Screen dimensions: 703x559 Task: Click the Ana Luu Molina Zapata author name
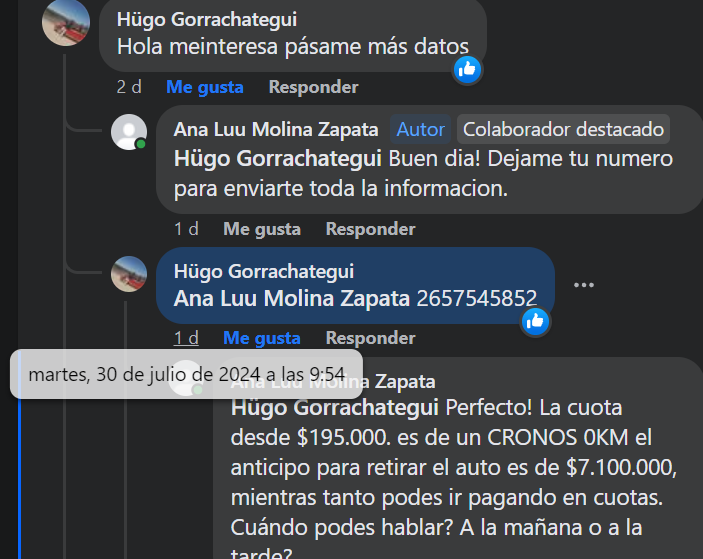[x=276, y=130]
